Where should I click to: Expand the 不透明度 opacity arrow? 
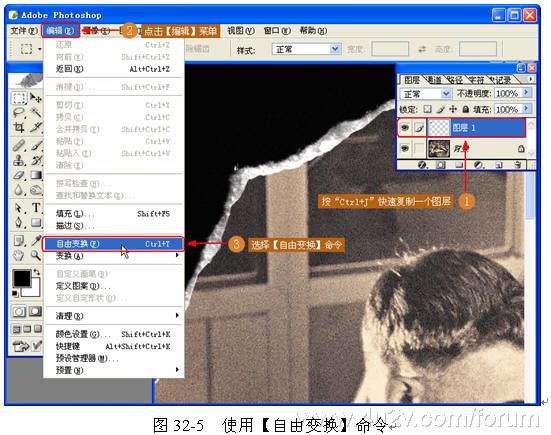[x=526, y=93]
